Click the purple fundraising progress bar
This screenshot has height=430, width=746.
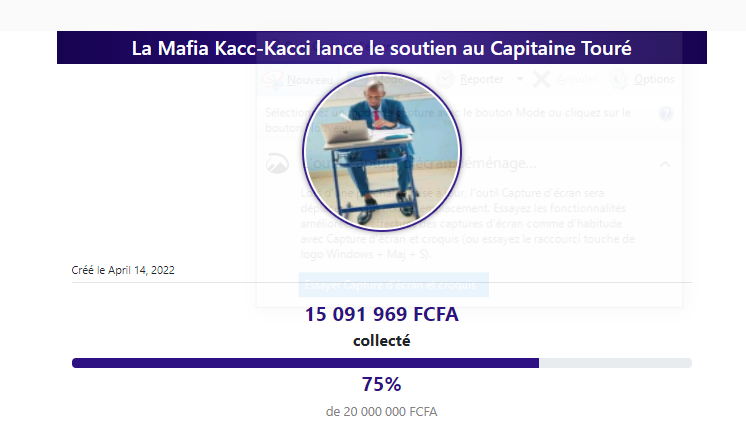point(305,362)
